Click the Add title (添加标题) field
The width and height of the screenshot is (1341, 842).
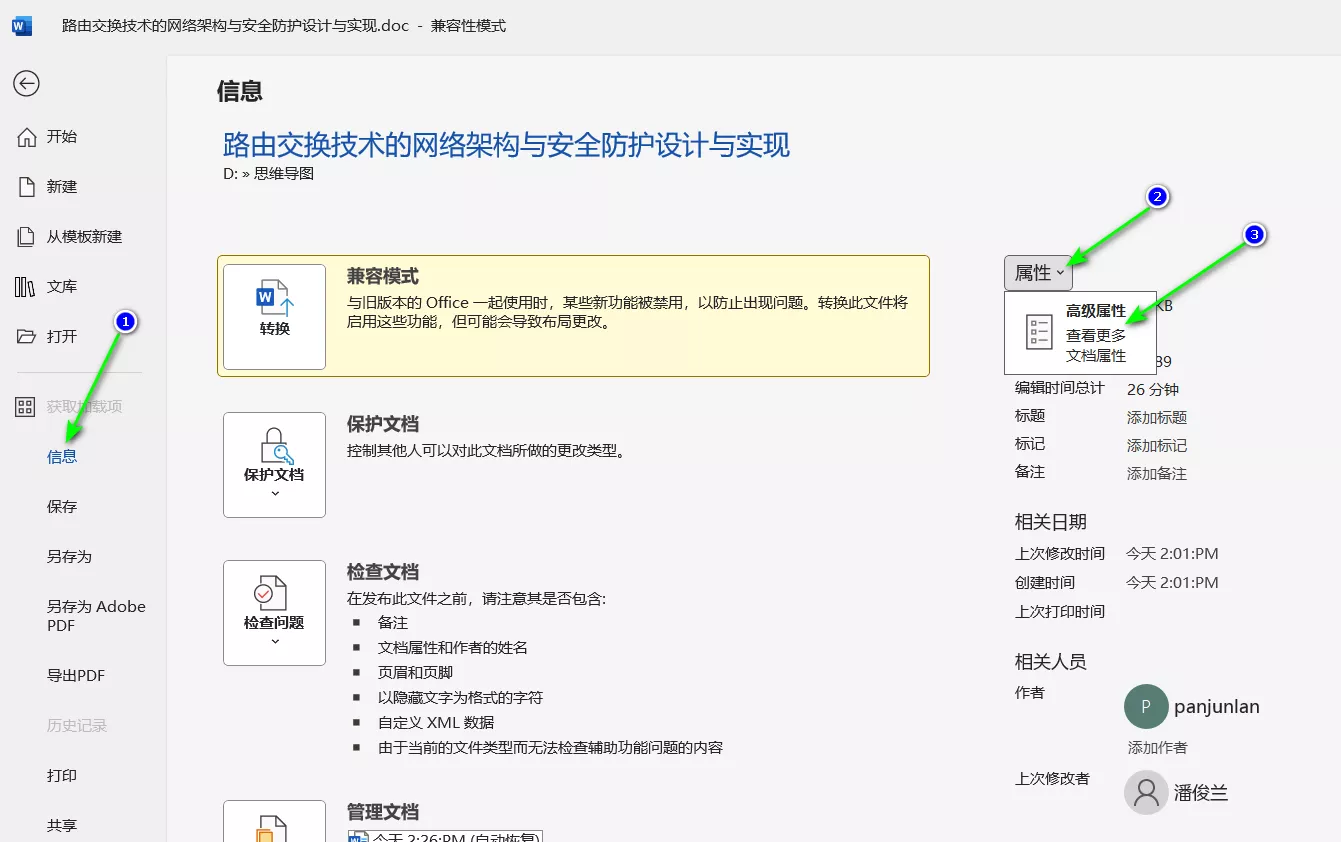(1157, 418)
